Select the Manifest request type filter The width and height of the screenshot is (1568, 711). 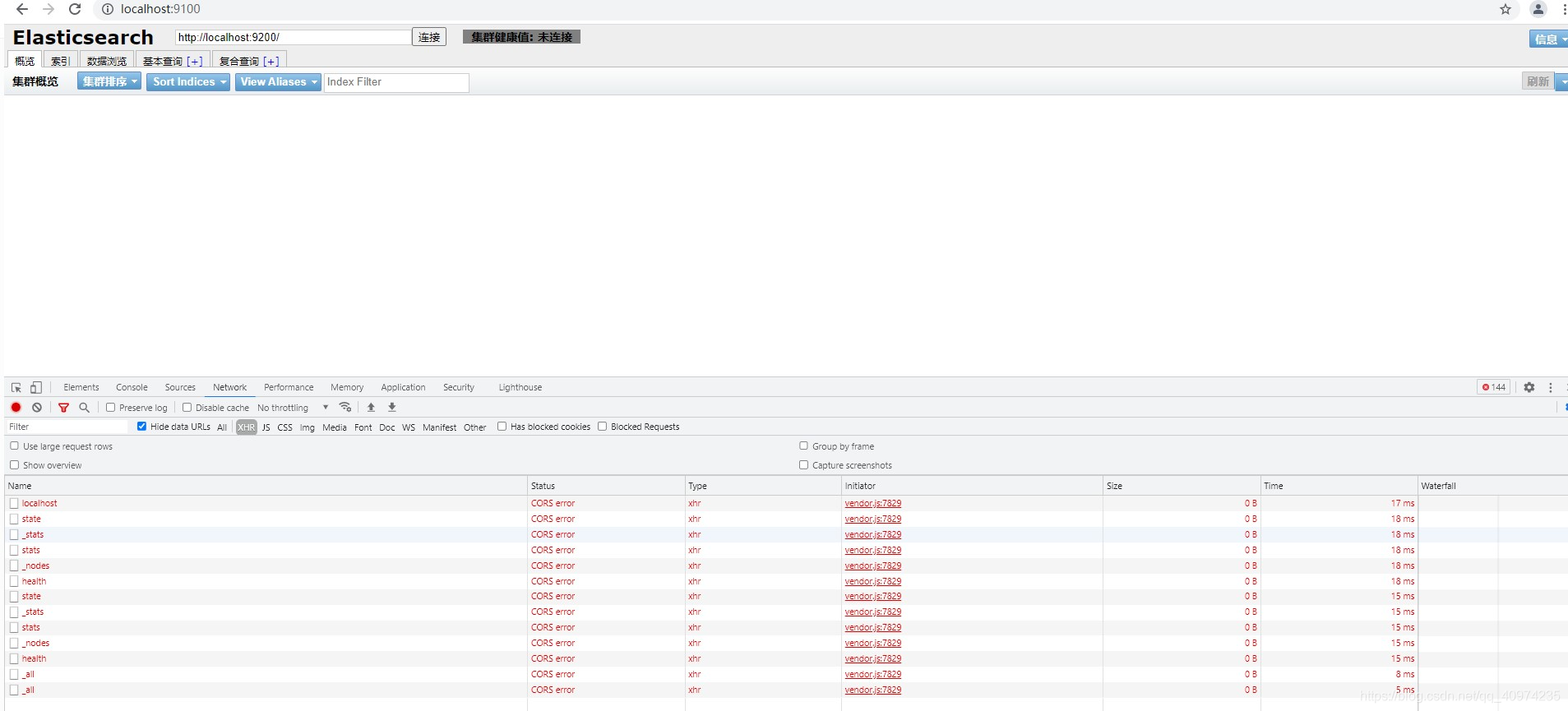tap(439, 427)
